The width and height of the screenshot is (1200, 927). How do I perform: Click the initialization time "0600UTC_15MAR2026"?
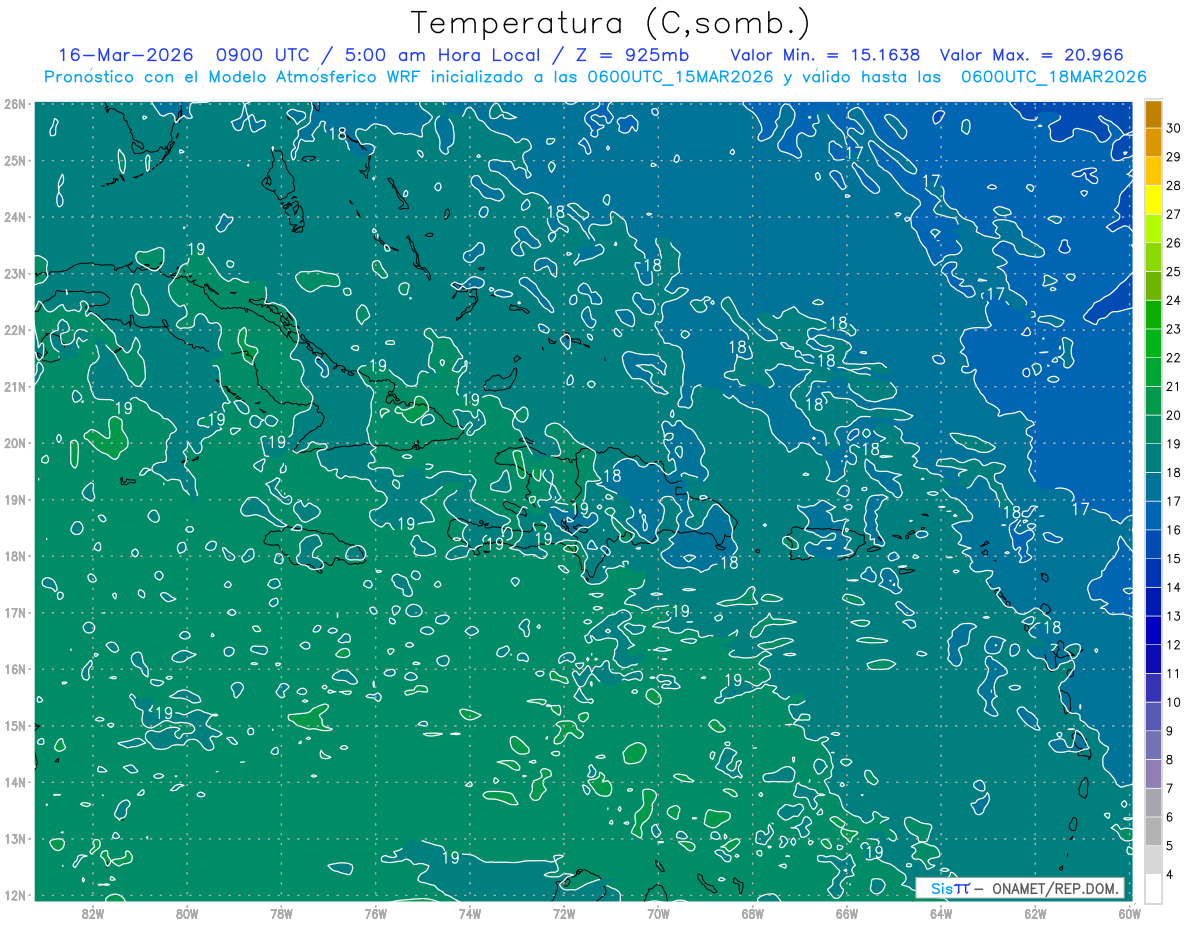[x=680, y=77]
